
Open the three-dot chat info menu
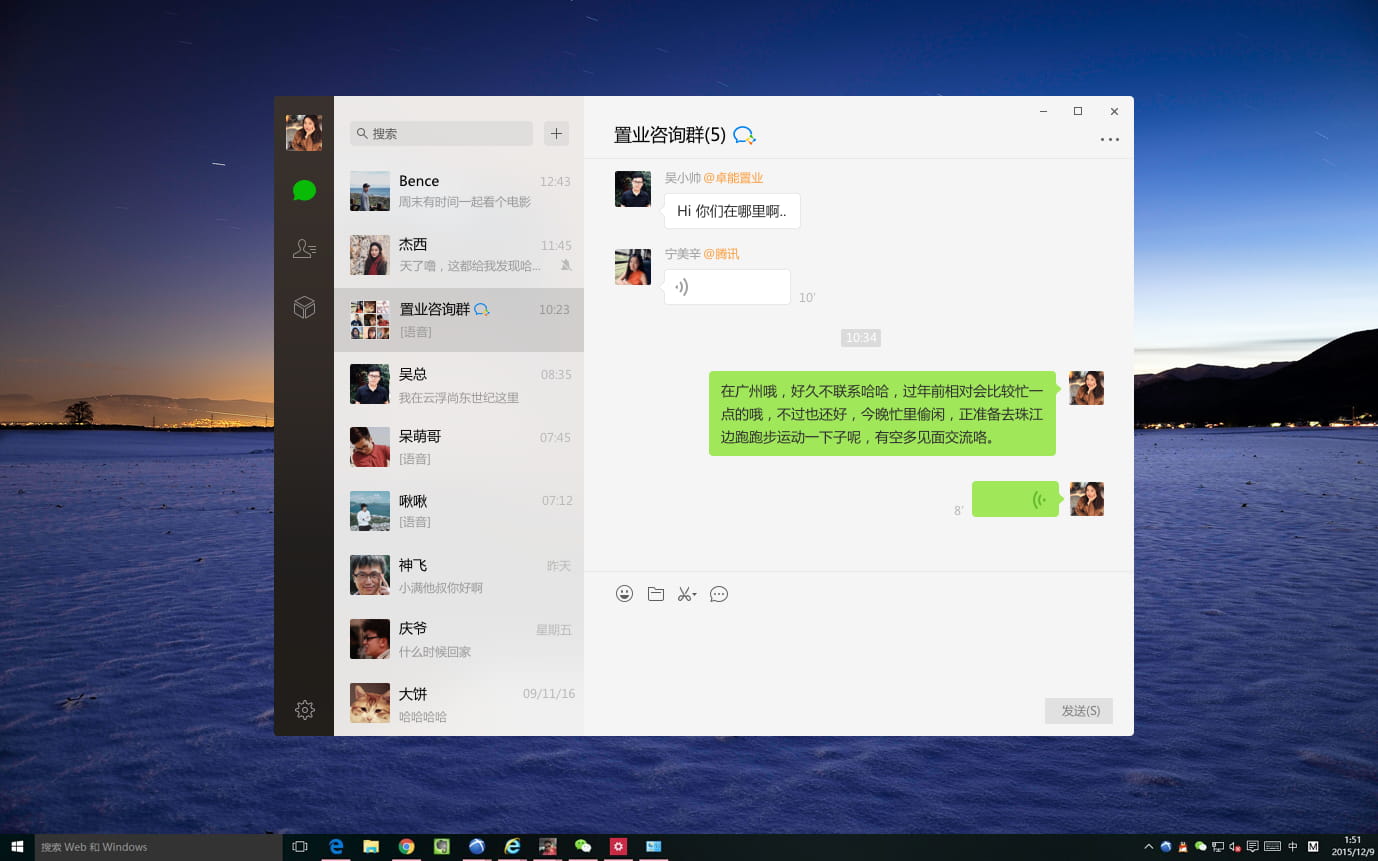[x=1109, y=140]
